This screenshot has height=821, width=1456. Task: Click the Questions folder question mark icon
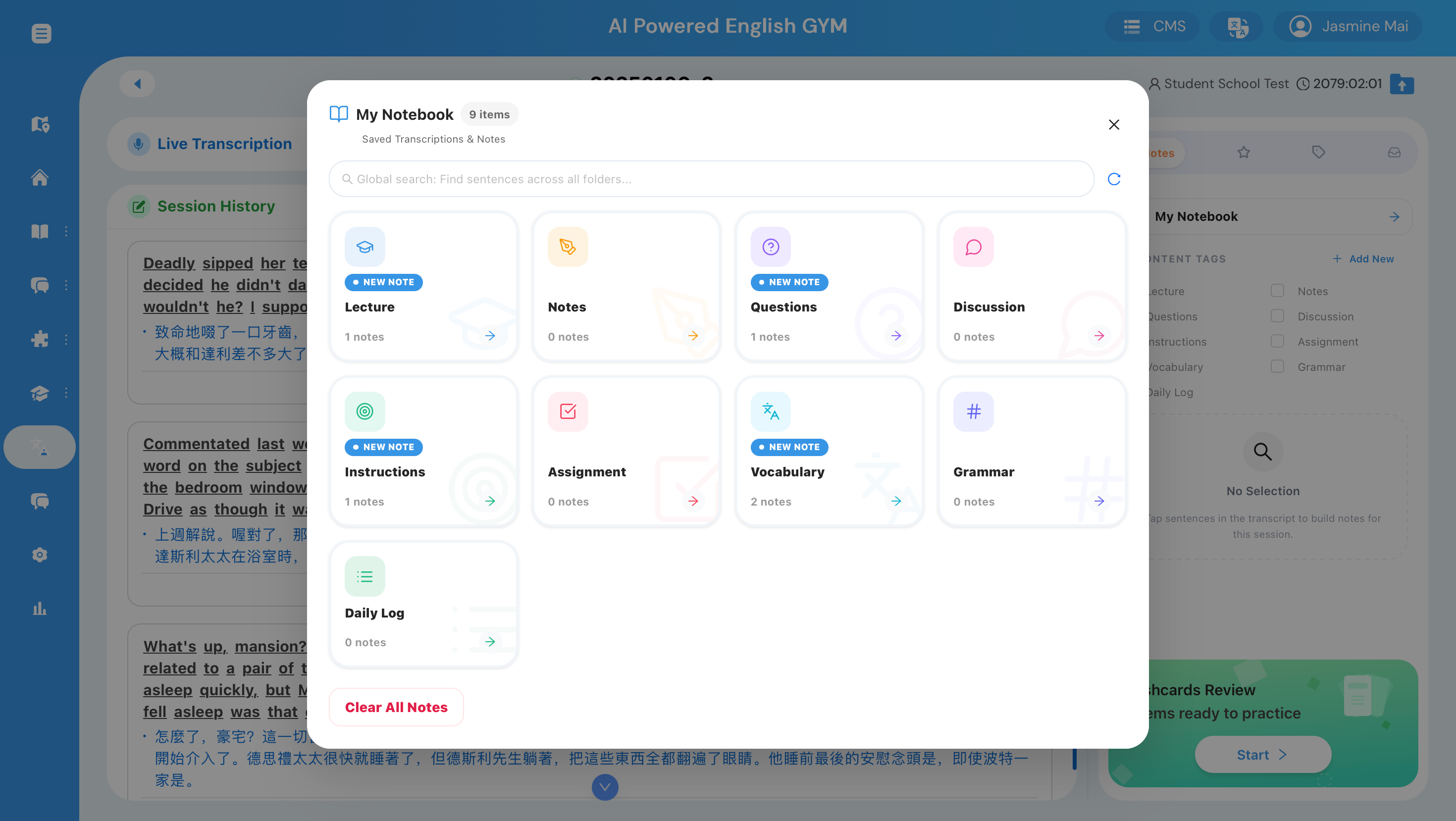771,247
